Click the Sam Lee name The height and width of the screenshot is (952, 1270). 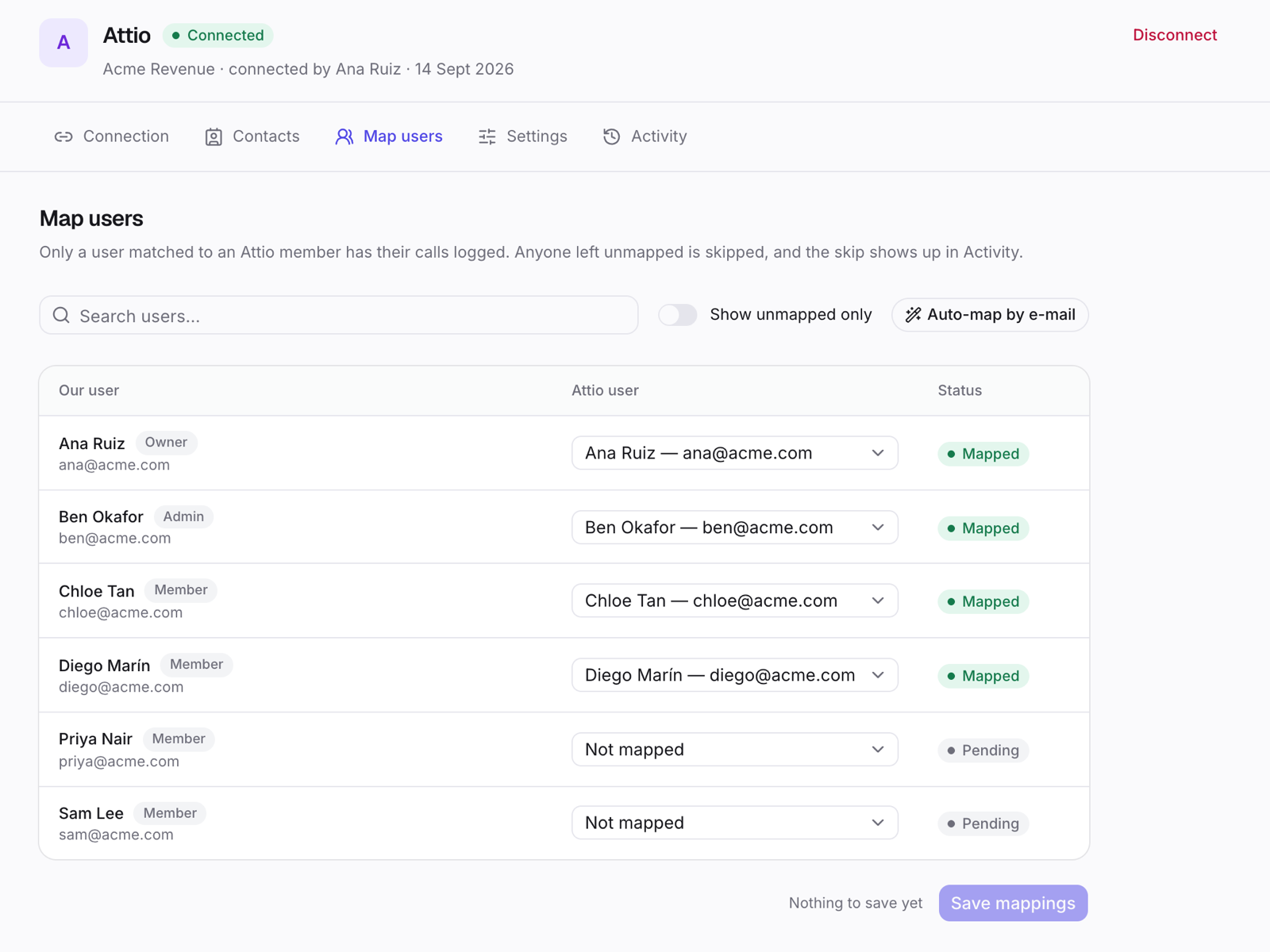pyautogui.click(x=91, y=813)
